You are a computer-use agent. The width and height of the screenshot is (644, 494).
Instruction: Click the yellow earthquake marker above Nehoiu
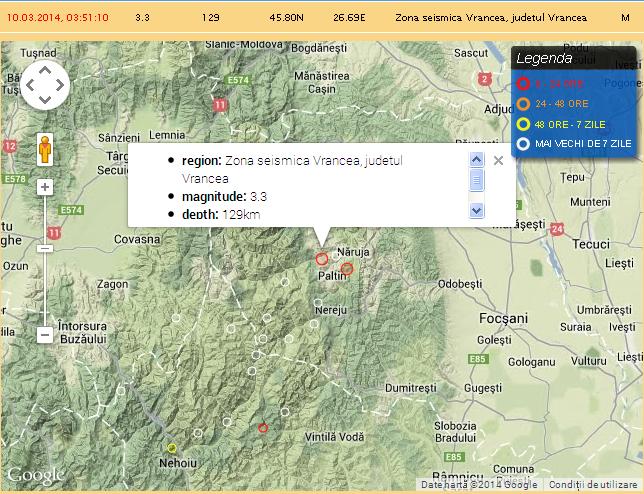click(x=172, y=448)
